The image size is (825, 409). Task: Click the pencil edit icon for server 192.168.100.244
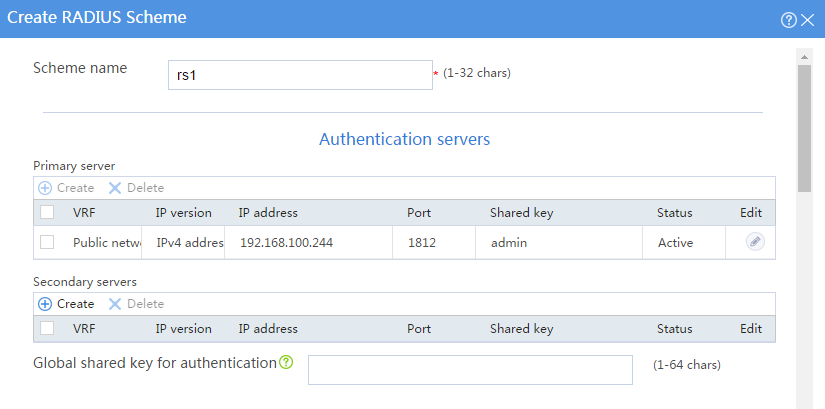click(755, 242)
